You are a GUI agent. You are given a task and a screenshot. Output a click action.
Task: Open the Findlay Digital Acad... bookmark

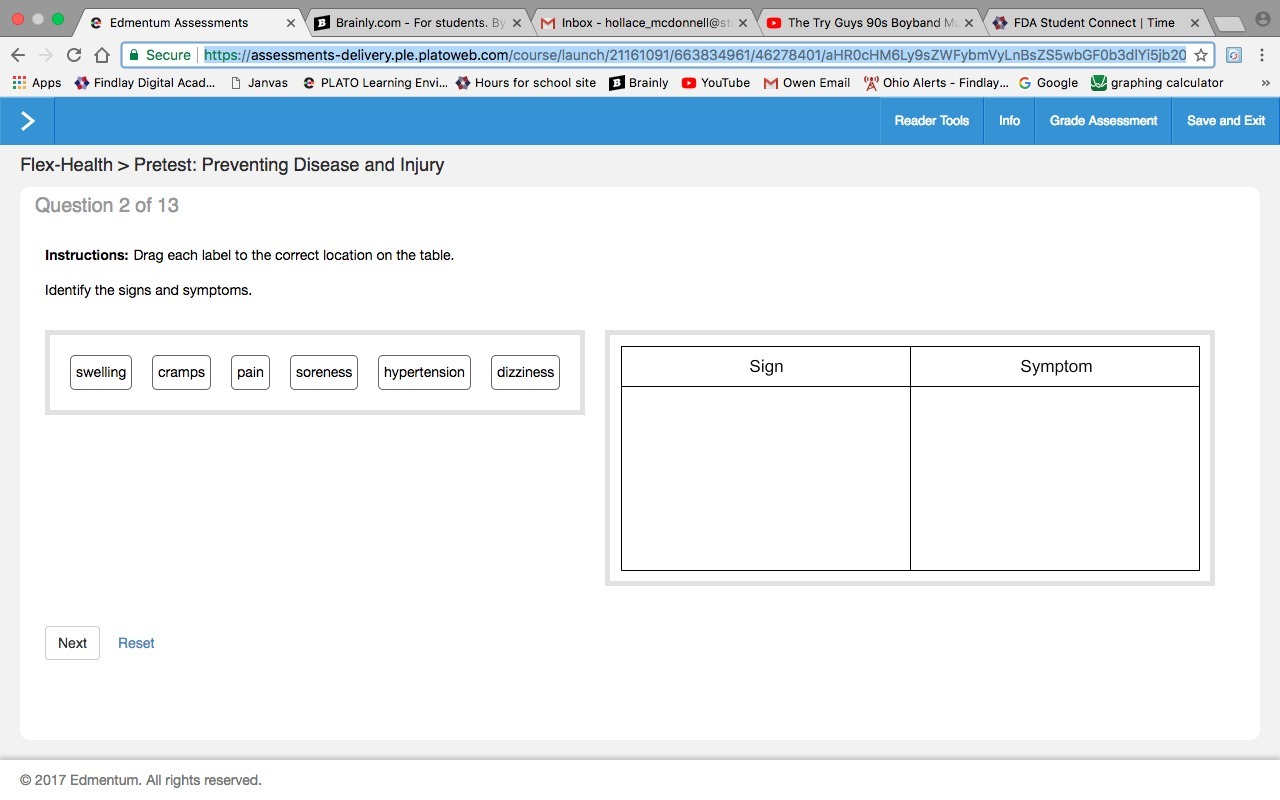pos(145,83)
